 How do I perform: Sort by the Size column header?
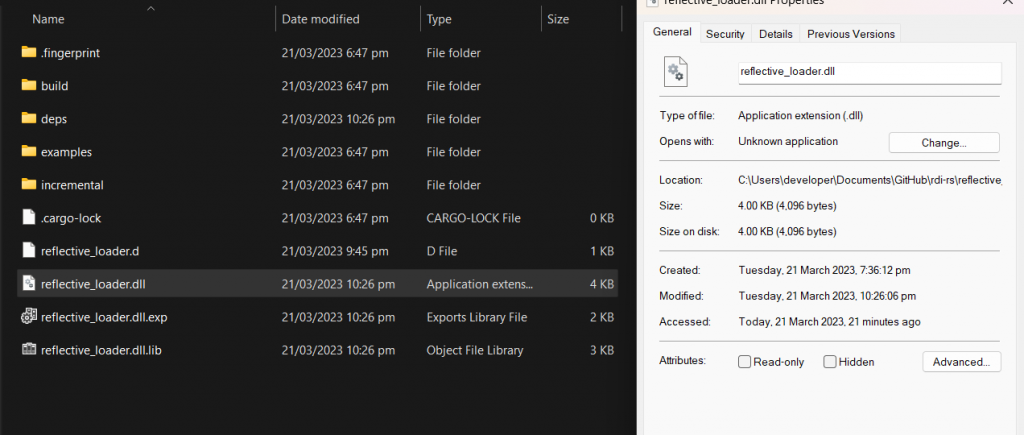pos(558,20)
